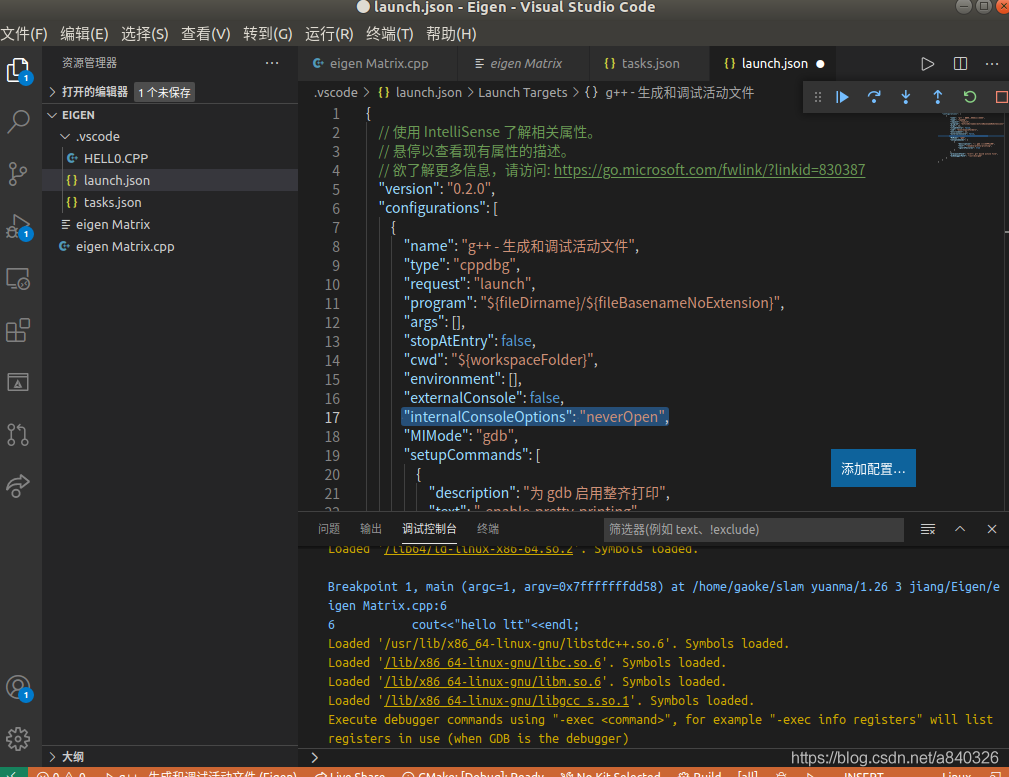Image resolution: width=1009 pixels, height=777 pixels.
Task: Click the 1 个未保存 badge
Action: (x=165, y=93)
